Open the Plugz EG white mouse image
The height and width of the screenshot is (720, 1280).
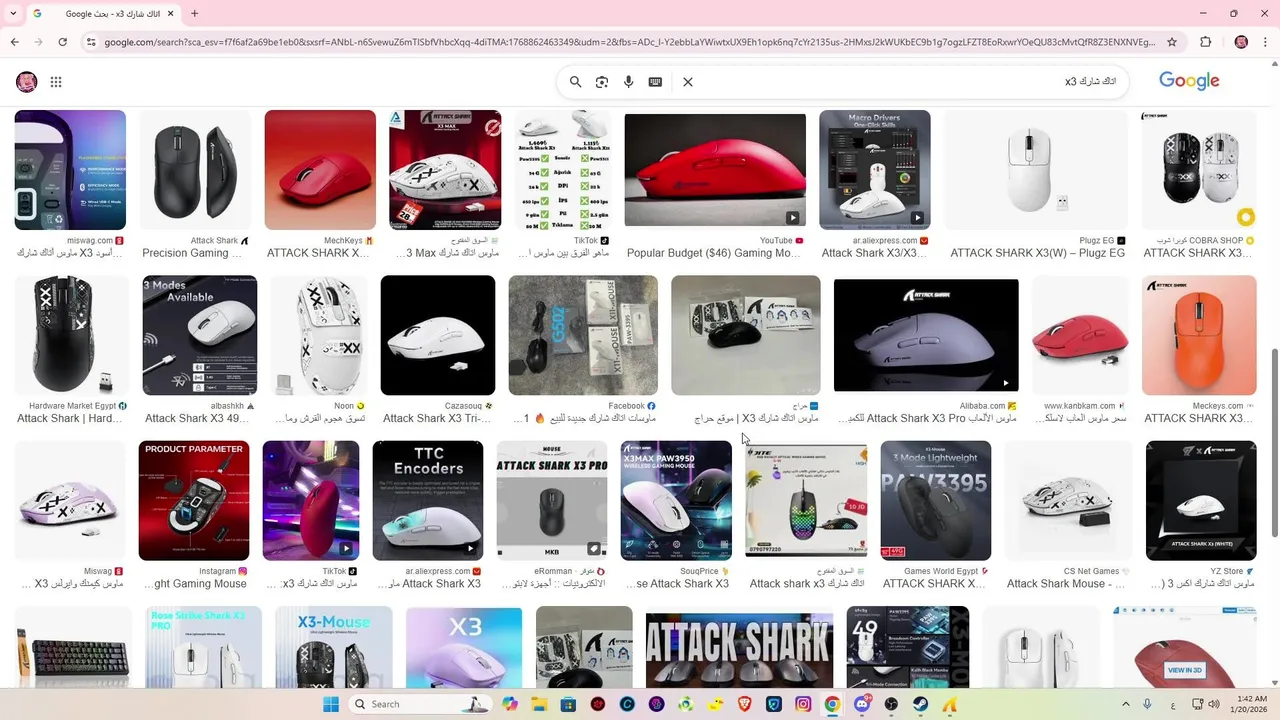(x=1036, y=170)
